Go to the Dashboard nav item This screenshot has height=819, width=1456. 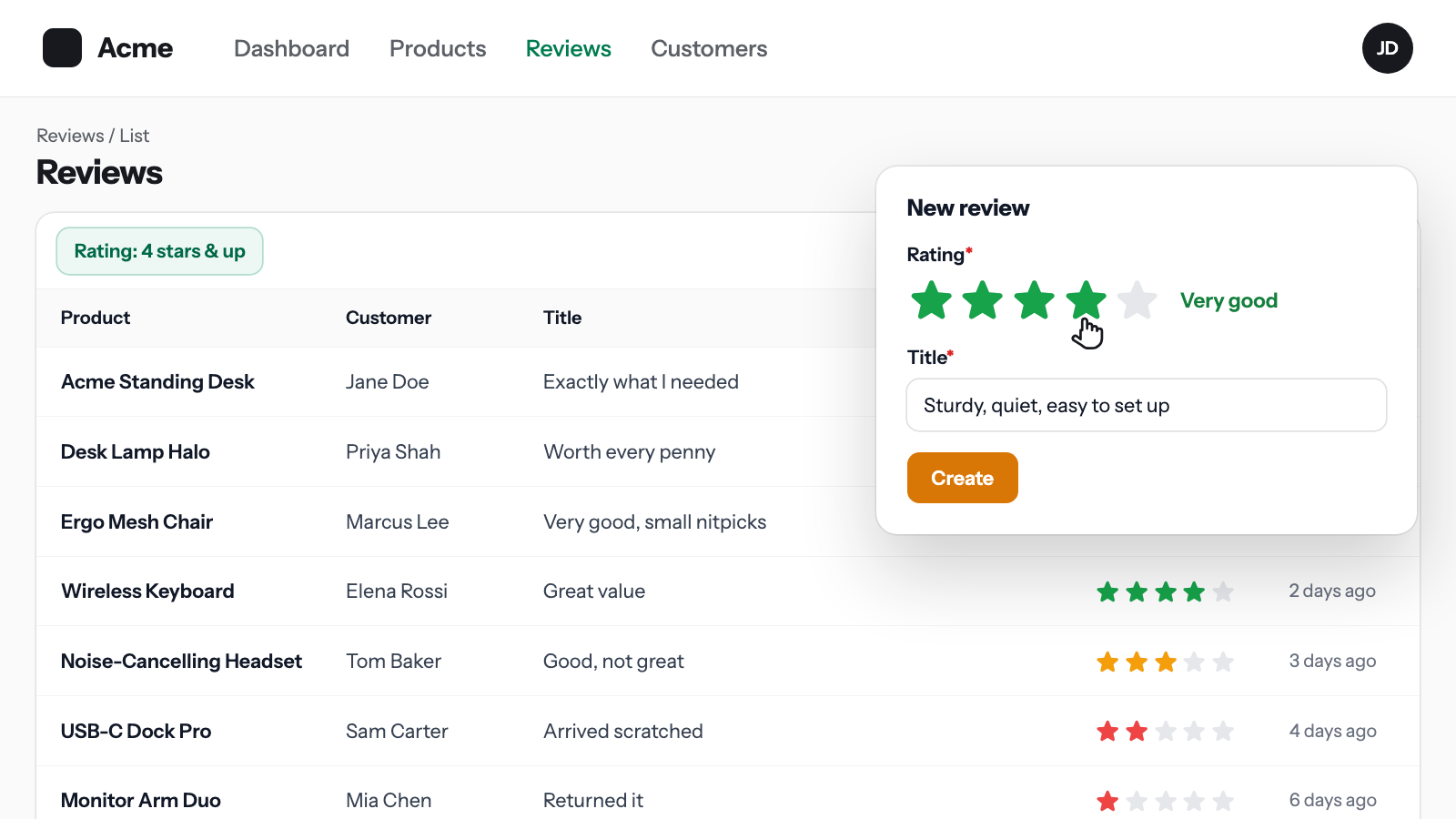point(291,48)
